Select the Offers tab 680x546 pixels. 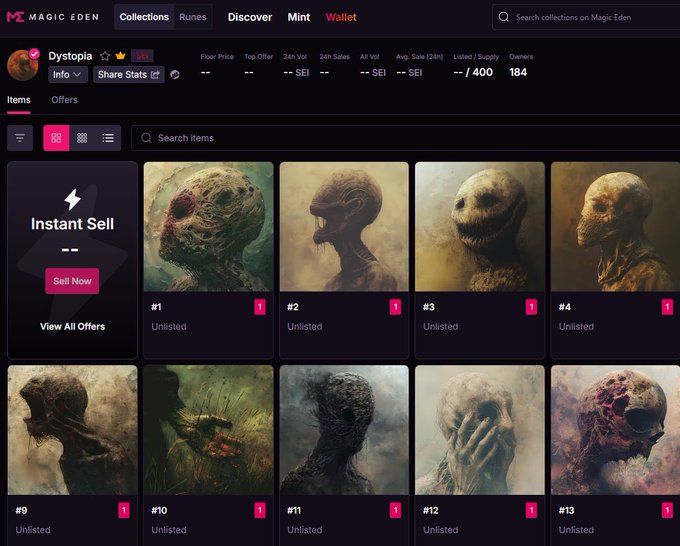(x=65, y=100)
